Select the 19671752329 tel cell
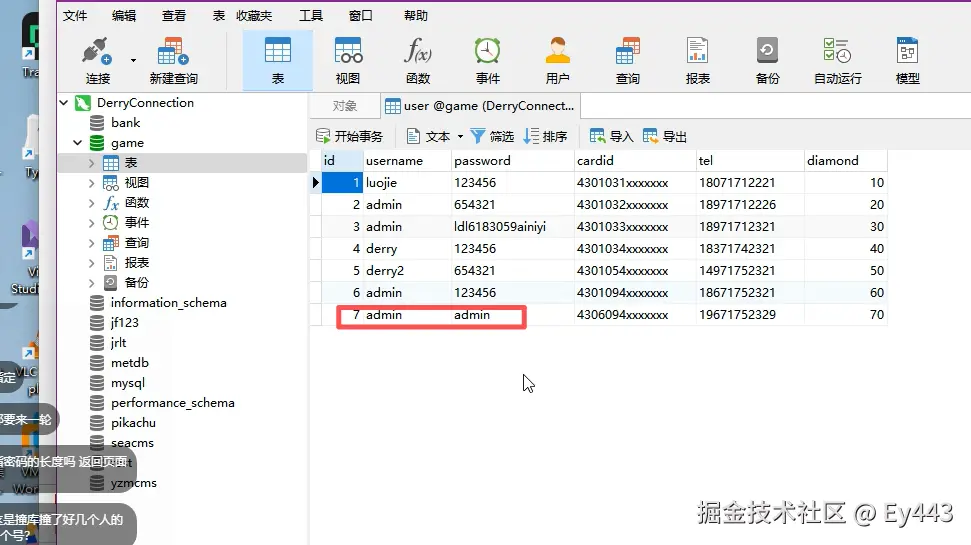 (751, 315)
